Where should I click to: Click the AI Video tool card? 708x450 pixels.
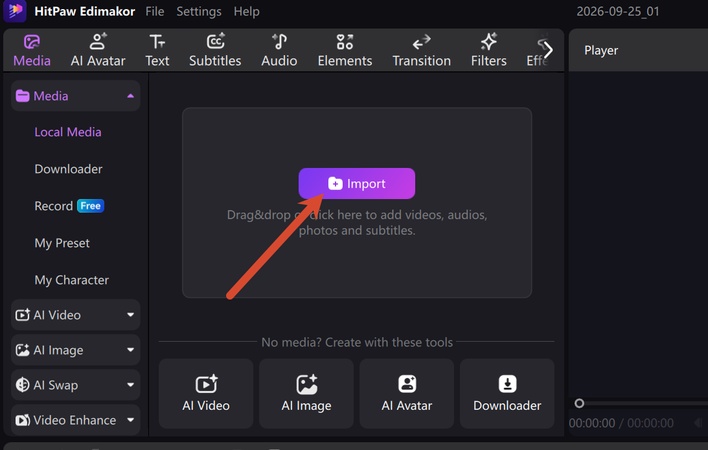click(x=206, y=394)
